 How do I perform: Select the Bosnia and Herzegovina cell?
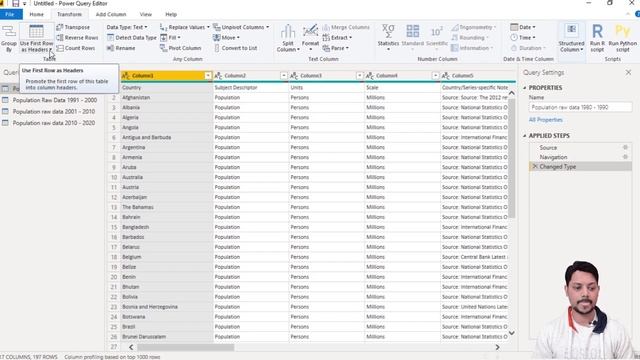tap(167, 307)
